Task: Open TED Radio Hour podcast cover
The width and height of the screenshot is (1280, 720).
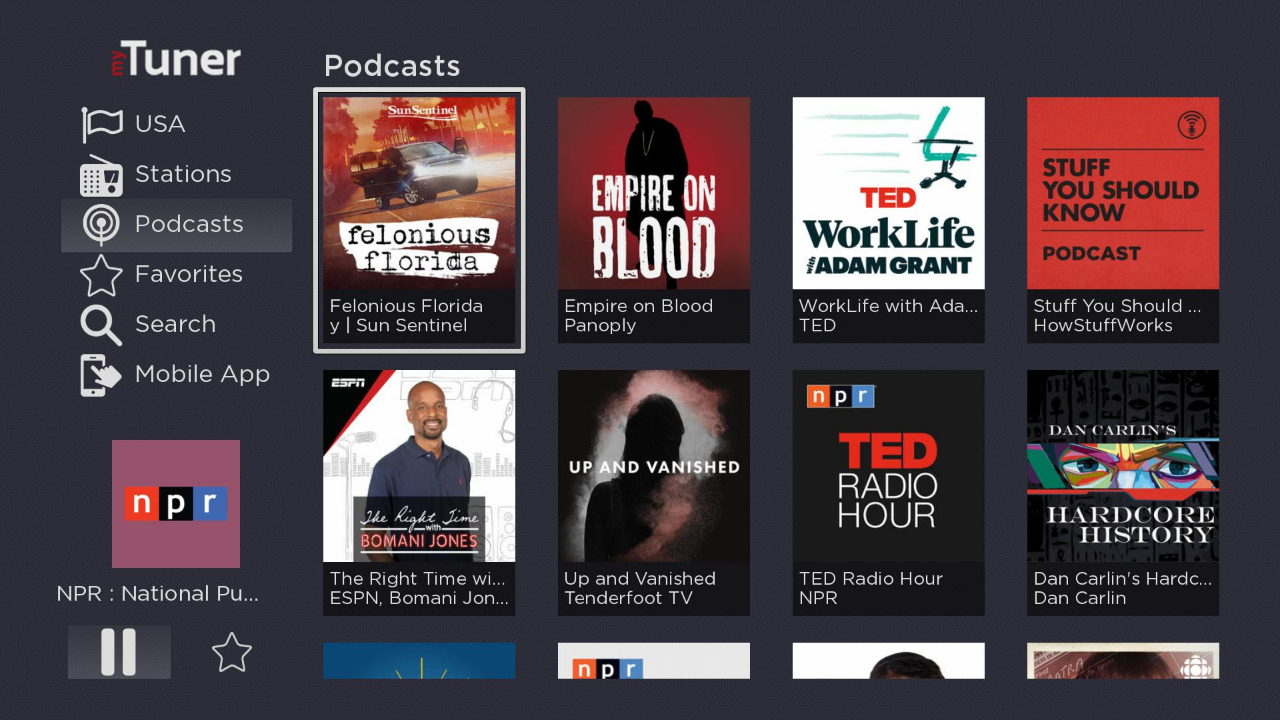Action: 889,466
